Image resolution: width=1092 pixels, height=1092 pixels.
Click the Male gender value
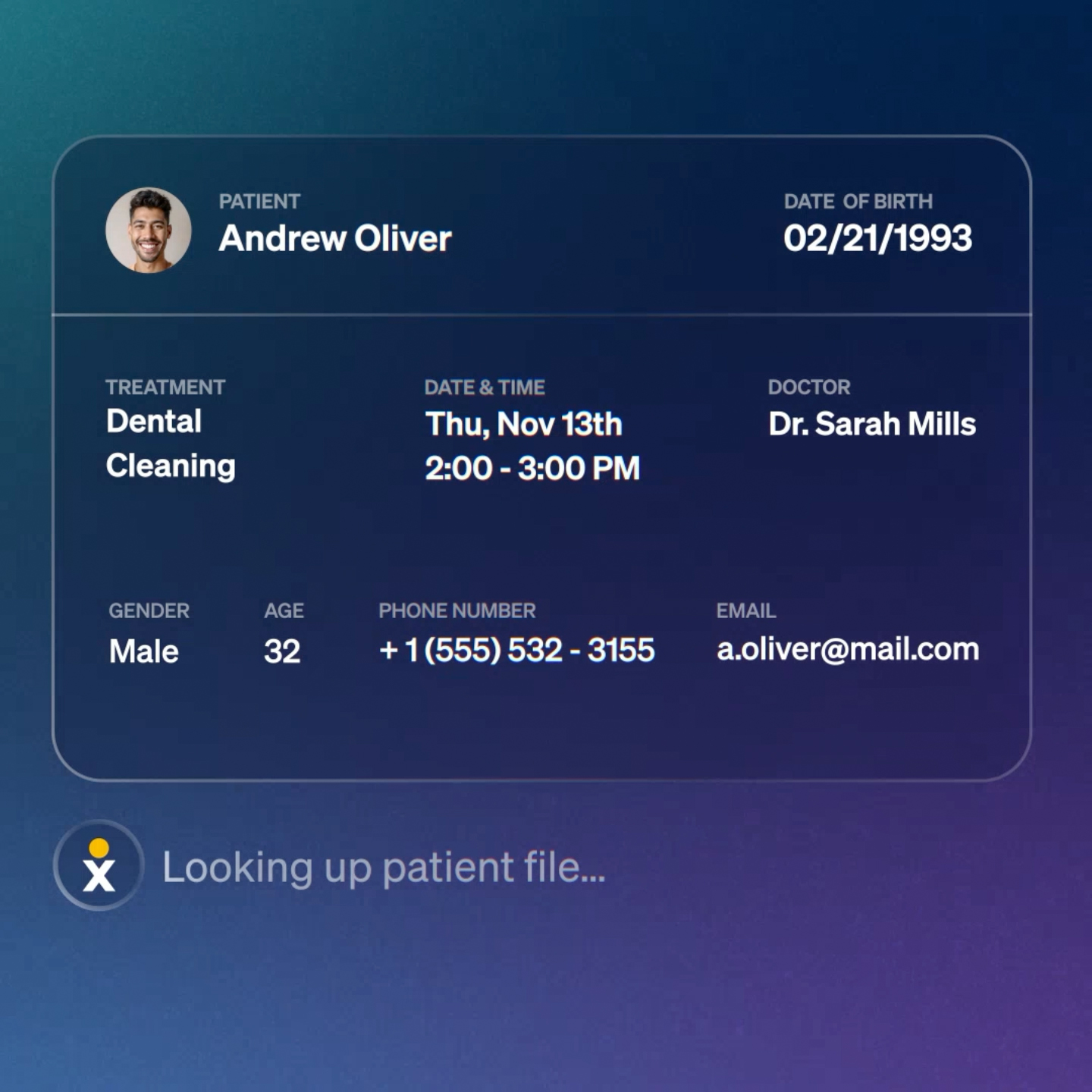(144, 651)
